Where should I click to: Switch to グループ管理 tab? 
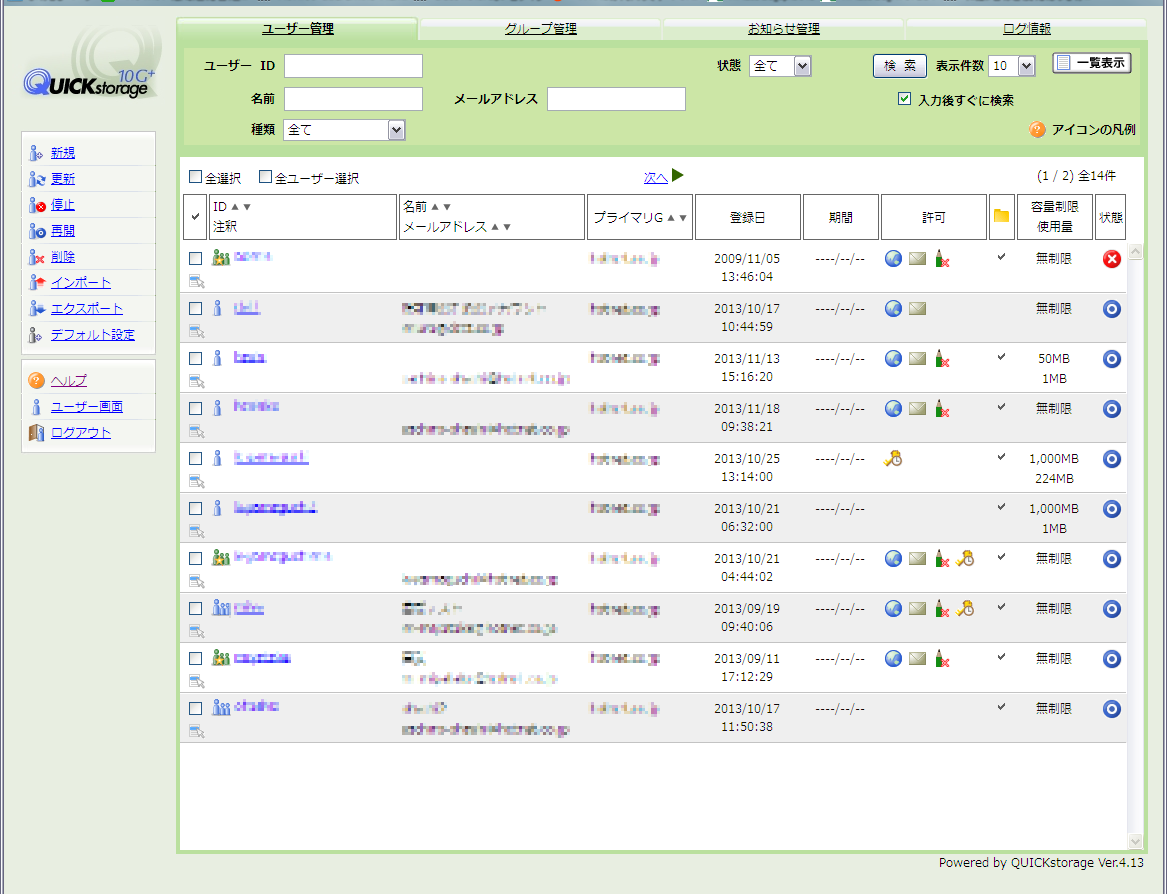540,28
